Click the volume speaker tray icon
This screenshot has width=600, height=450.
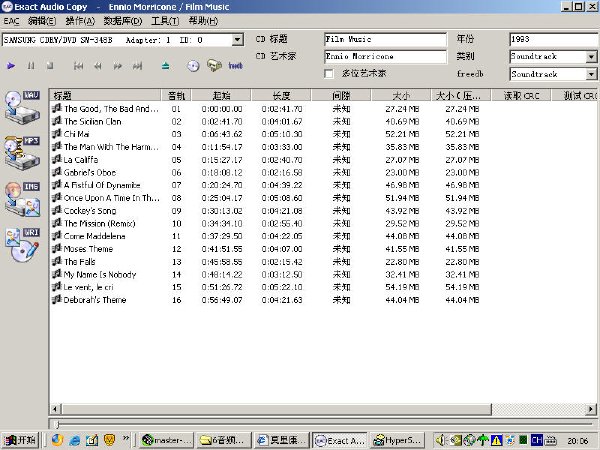(441, 440)
